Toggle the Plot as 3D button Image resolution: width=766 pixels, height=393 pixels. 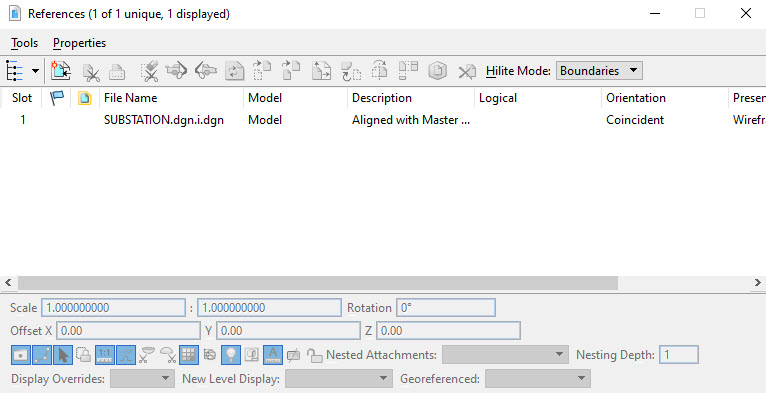pos(252,355)
